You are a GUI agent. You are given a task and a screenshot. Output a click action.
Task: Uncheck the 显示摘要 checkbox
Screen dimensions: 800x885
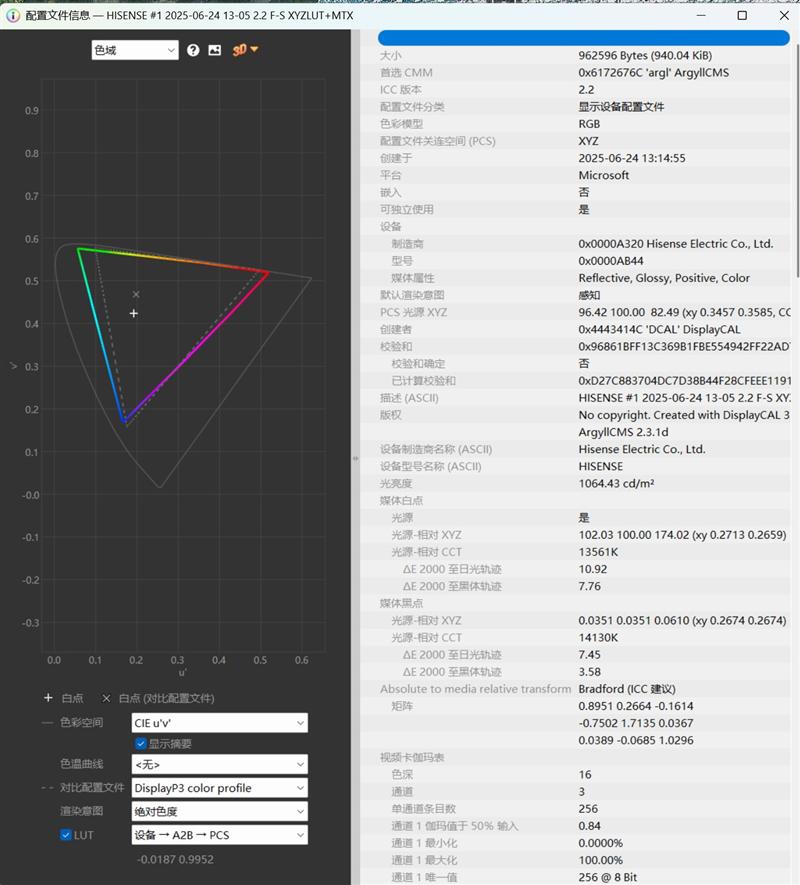click(141, 743)
